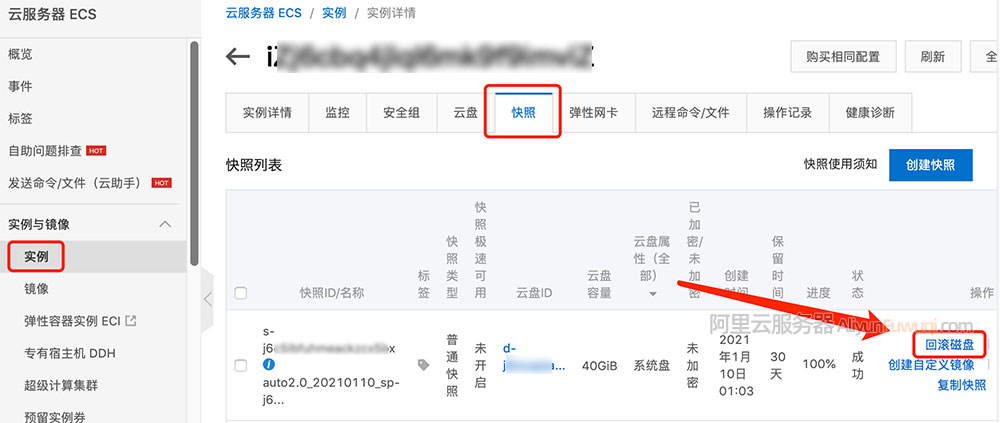Collapse the 实例与镜像 sidebar section
Viewport: 1000px width, 423px height.
(165, 224)
